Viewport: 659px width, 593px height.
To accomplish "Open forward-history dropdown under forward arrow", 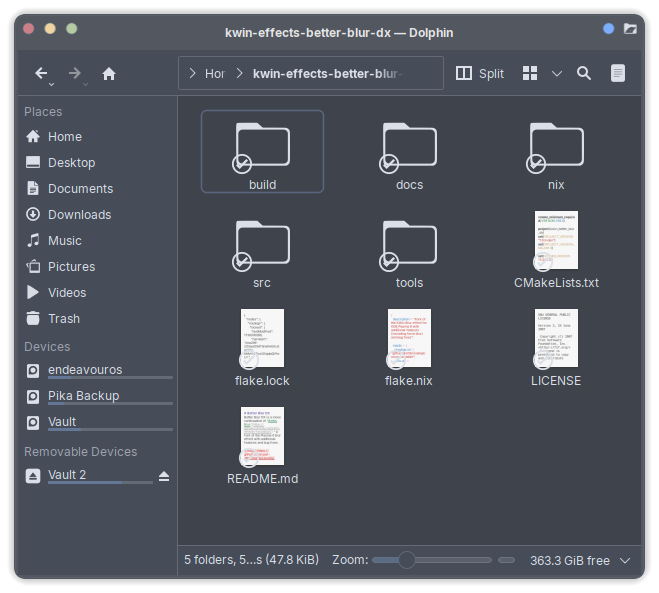I will (x=85, y=84).
